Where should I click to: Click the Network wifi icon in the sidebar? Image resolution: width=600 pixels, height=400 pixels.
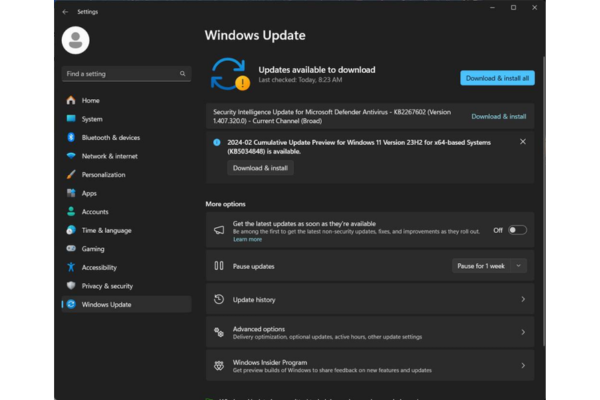point(71,156)
